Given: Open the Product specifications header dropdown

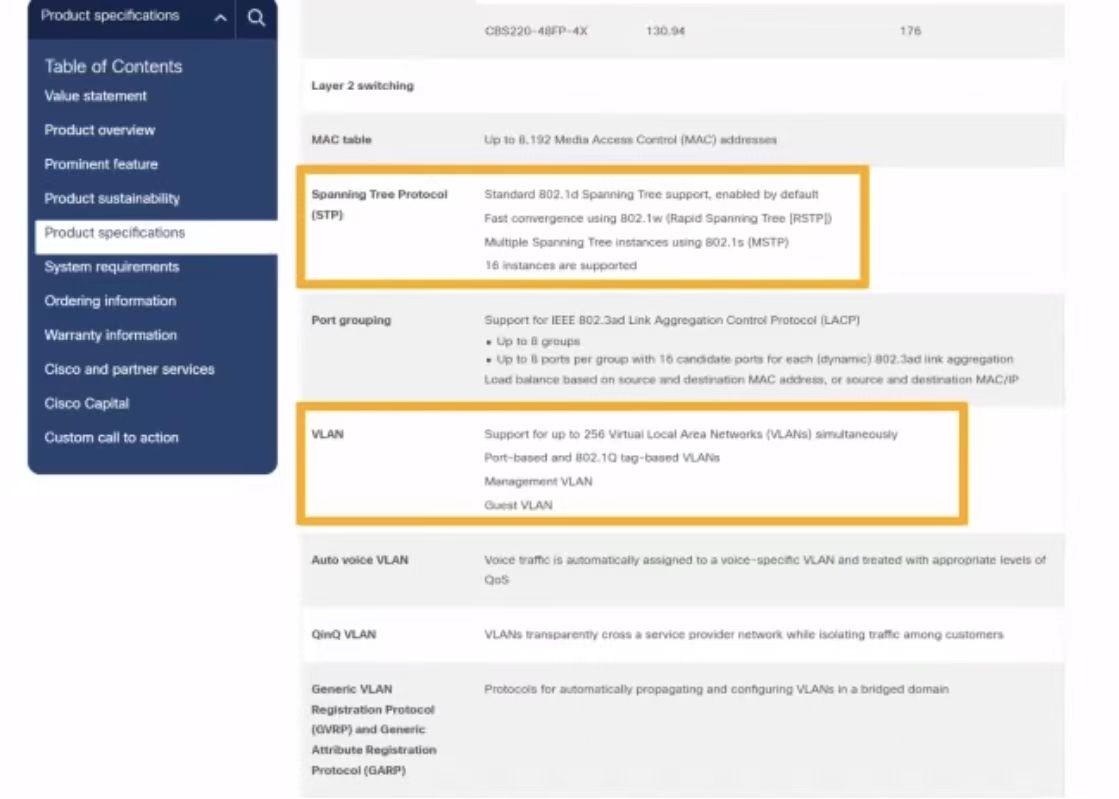Looking at the screenshot, I should click(131, 17).
